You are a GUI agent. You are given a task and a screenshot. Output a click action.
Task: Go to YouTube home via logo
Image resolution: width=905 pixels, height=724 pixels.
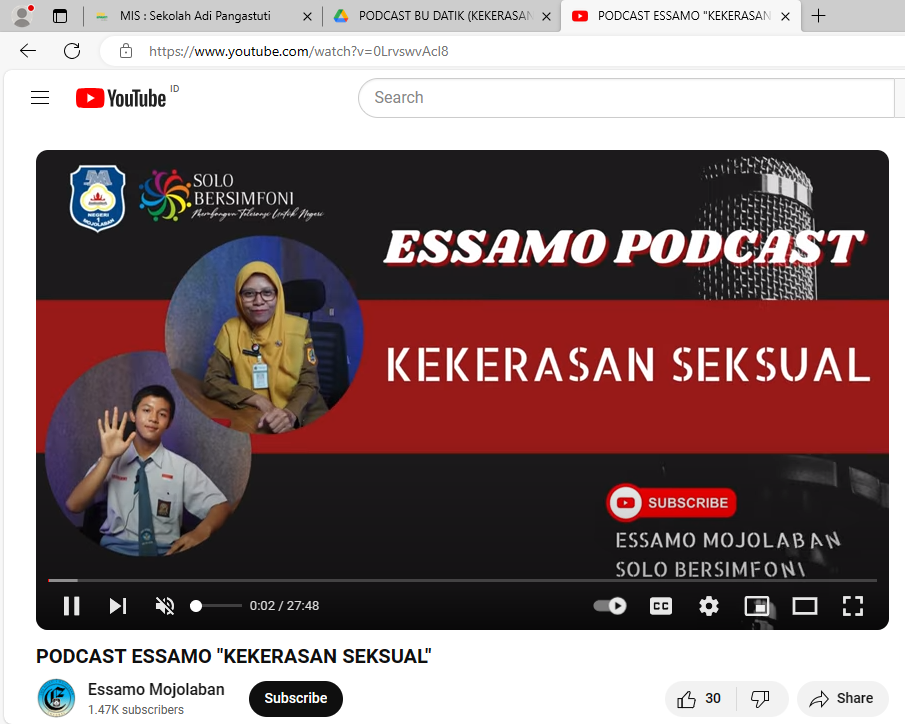[x=121, y=98]
